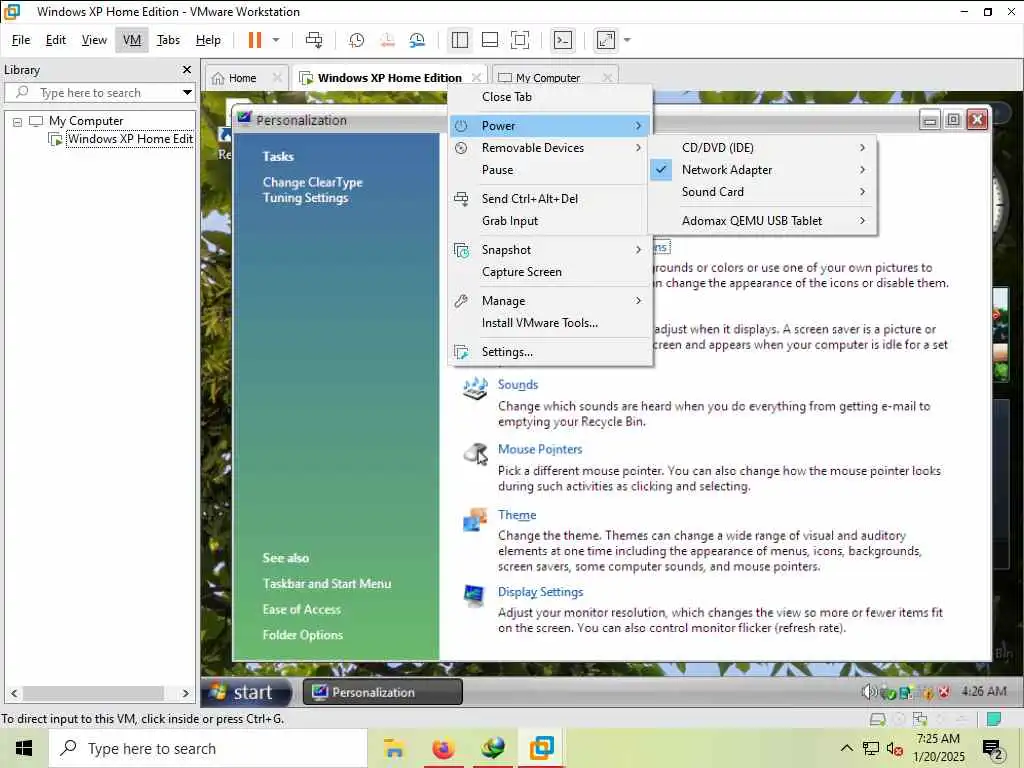Switch to the Home tab
Image resolution: width=1024 pixels, height=768 pixels.
pyautogui.click(x=242, y=78)
